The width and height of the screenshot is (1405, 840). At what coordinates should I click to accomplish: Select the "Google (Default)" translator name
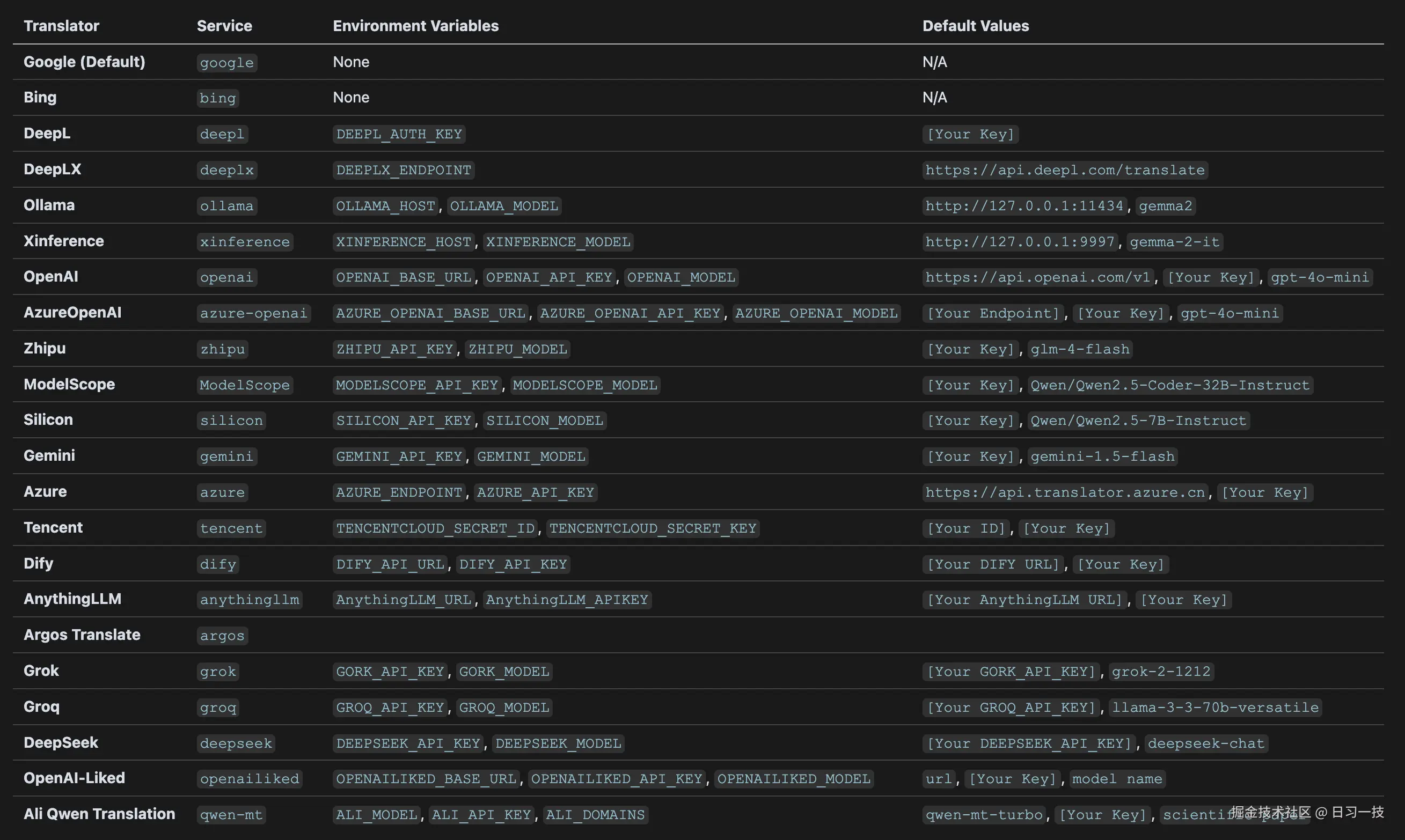(84, 62)
